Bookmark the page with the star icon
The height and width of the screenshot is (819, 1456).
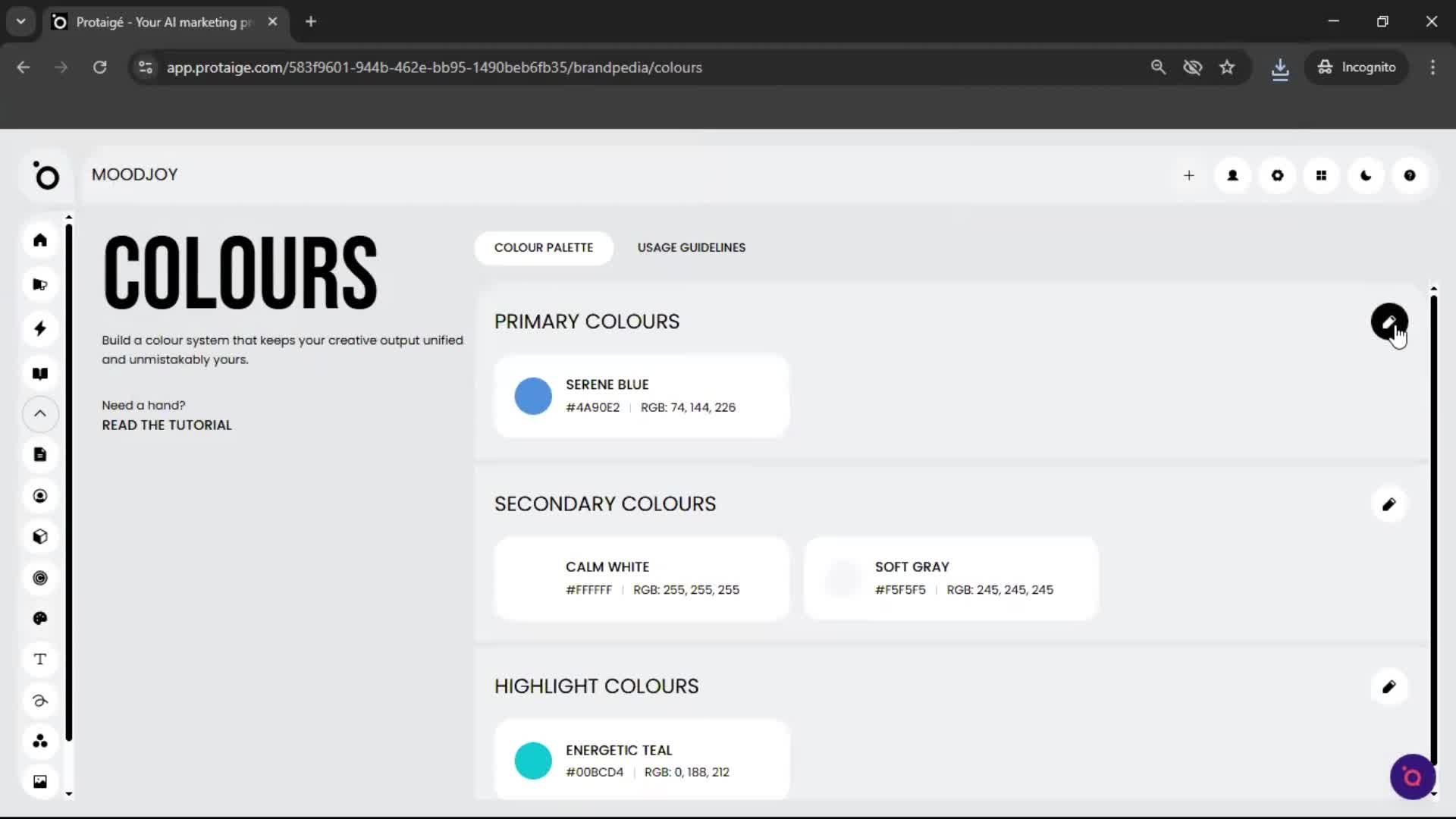[1227, 67]
